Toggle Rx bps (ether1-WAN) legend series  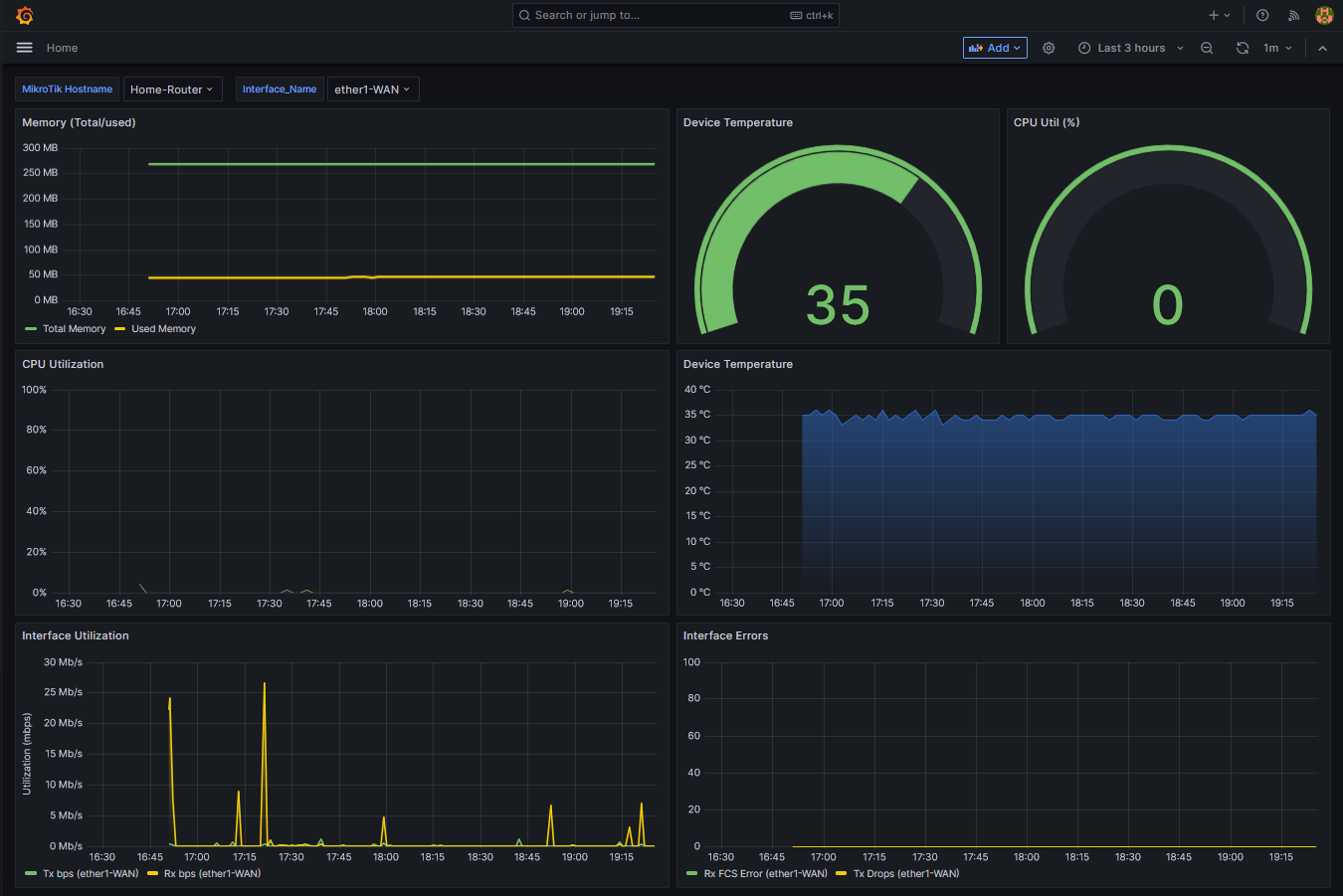[212, 874]
